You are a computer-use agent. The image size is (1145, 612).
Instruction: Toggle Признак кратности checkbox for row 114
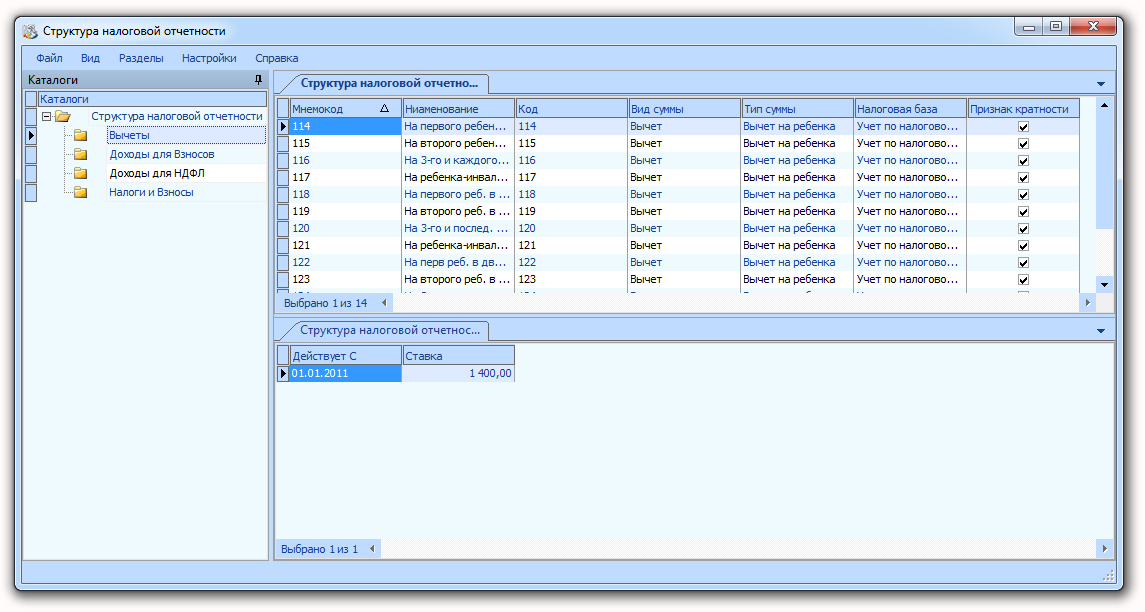coord(1023,126)
